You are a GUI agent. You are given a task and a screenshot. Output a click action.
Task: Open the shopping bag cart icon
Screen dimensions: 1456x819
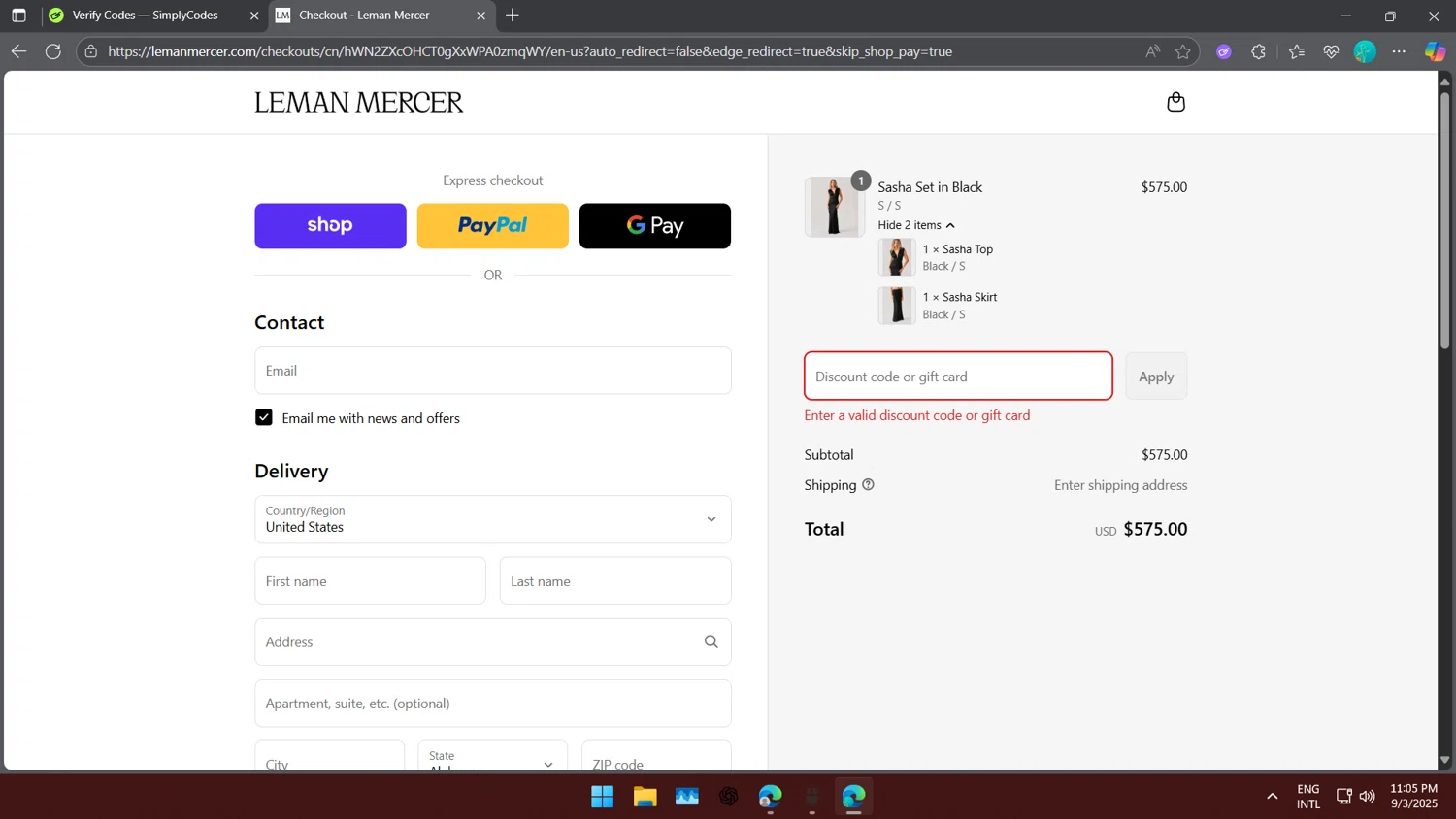(1175, 102)
